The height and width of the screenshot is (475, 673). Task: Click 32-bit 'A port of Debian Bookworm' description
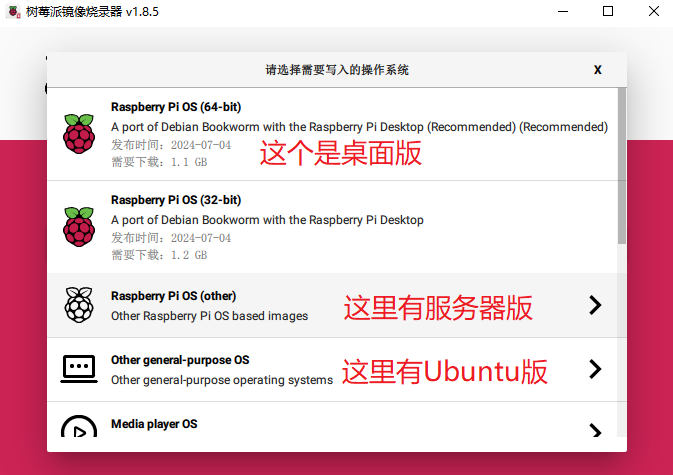tap(267, 220)
